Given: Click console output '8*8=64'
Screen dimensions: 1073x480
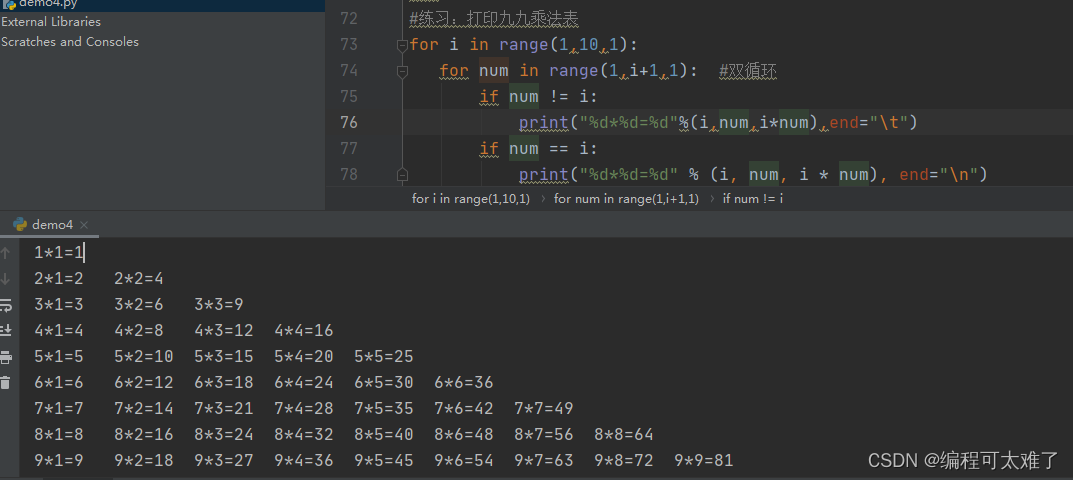Looking at the screenshot, I should point(624,435).
